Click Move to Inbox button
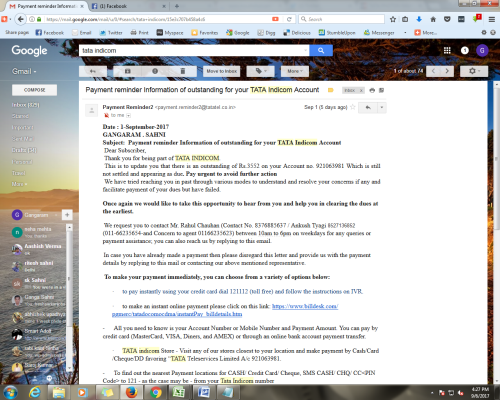The height and width of the screenshot is (400, 500). (221, 71)
